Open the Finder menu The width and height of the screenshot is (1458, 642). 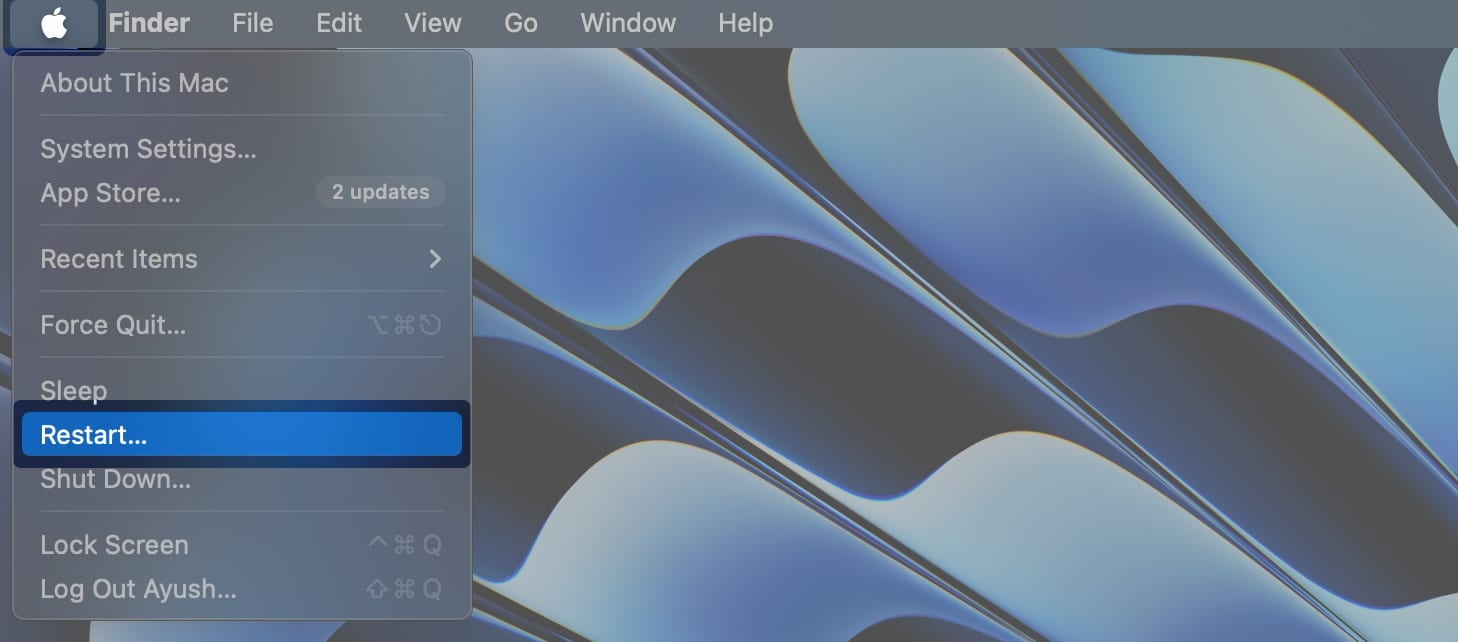149,23
